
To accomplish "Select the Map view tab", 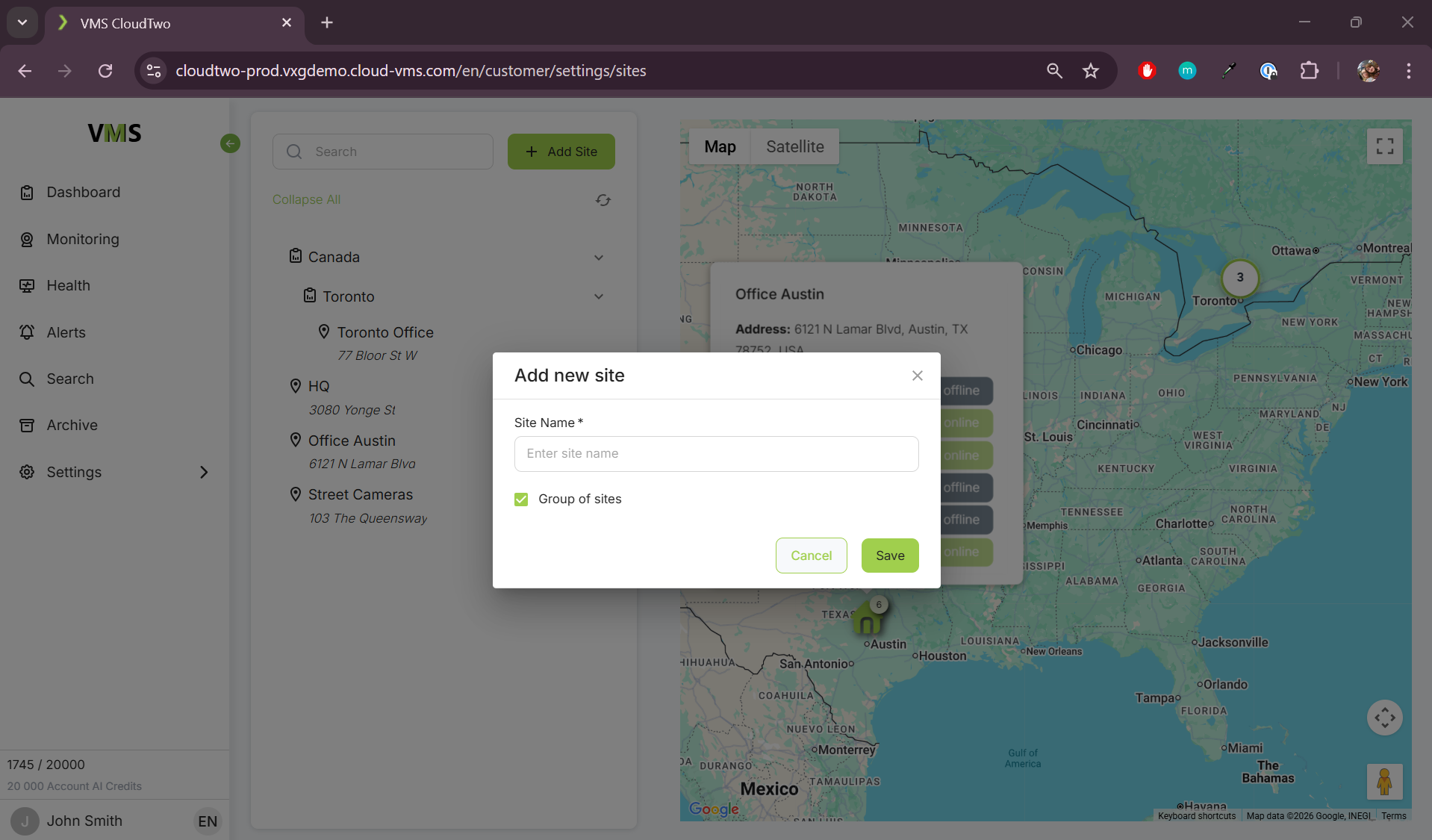I will pyautogui.click(x=719, y=147).
